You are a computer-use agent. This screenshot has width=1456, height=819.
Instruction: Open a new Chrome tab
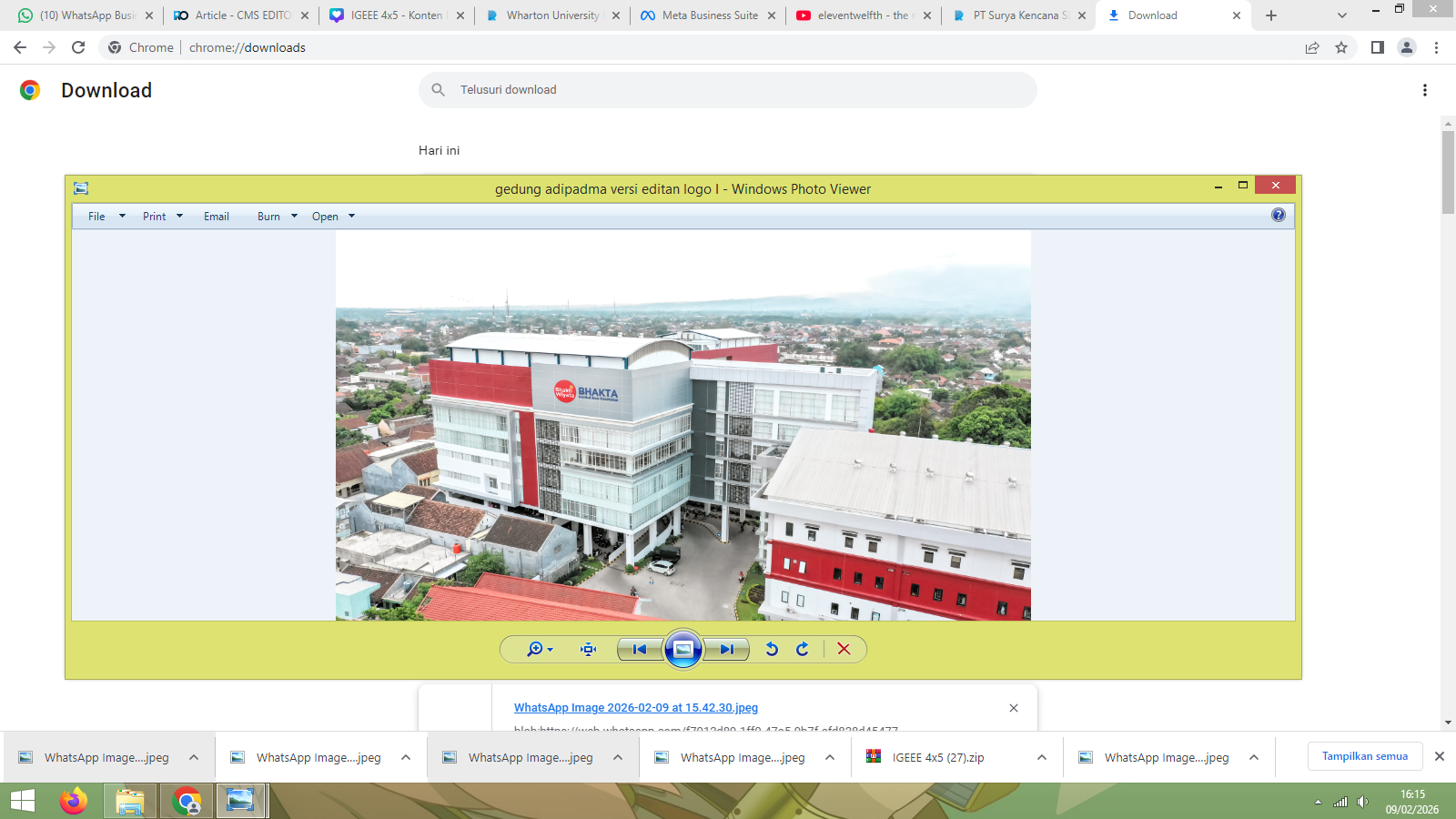click(x=1271, y=15)
